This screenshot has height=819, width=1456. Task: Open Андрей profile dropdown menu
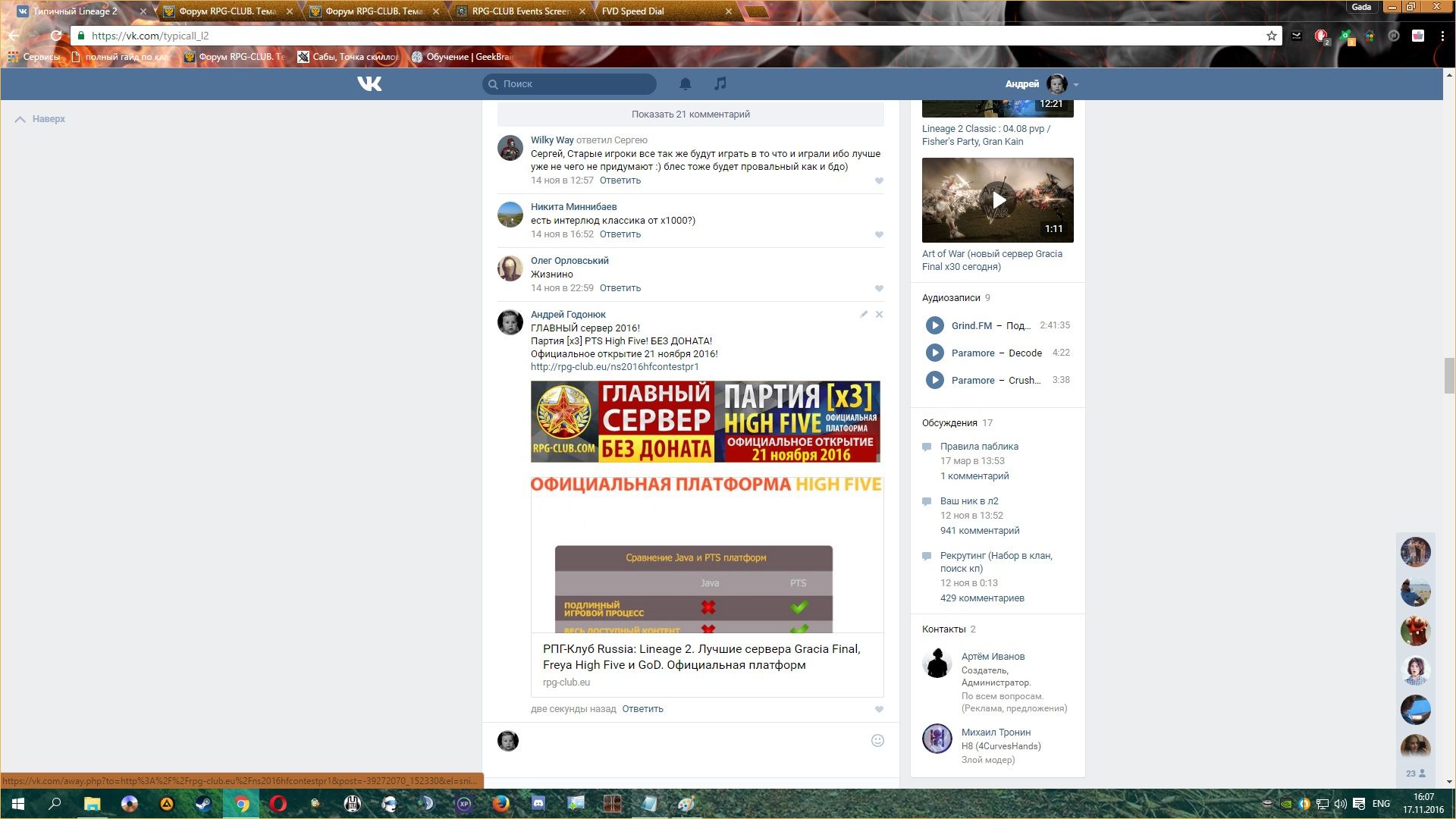pos(1076,84)
